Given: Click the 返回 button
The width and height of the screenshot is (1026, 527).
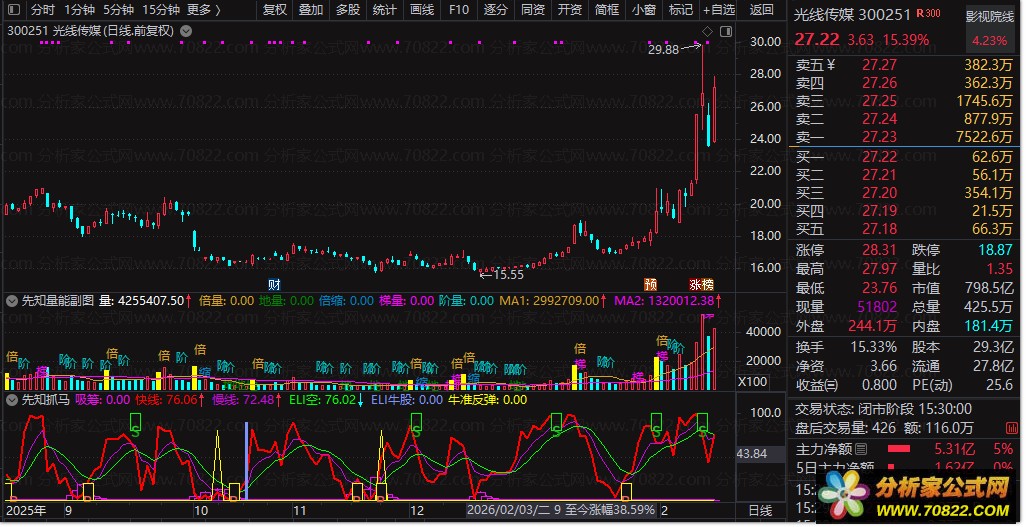Looking at the screenshot, I should pos(762,10).
